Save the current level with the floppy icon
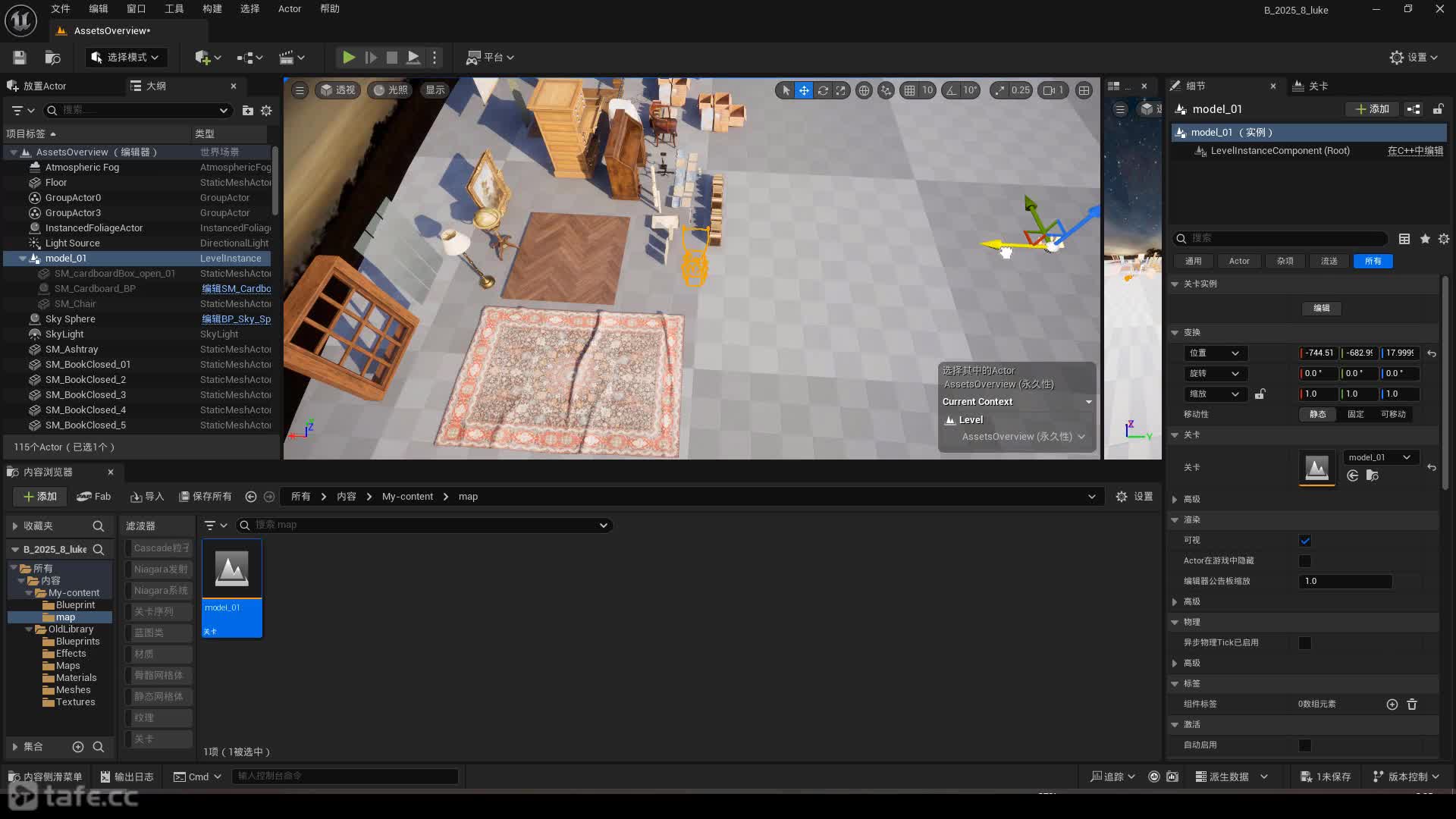This screenshot has height=819, width=1456. [20, 58]
